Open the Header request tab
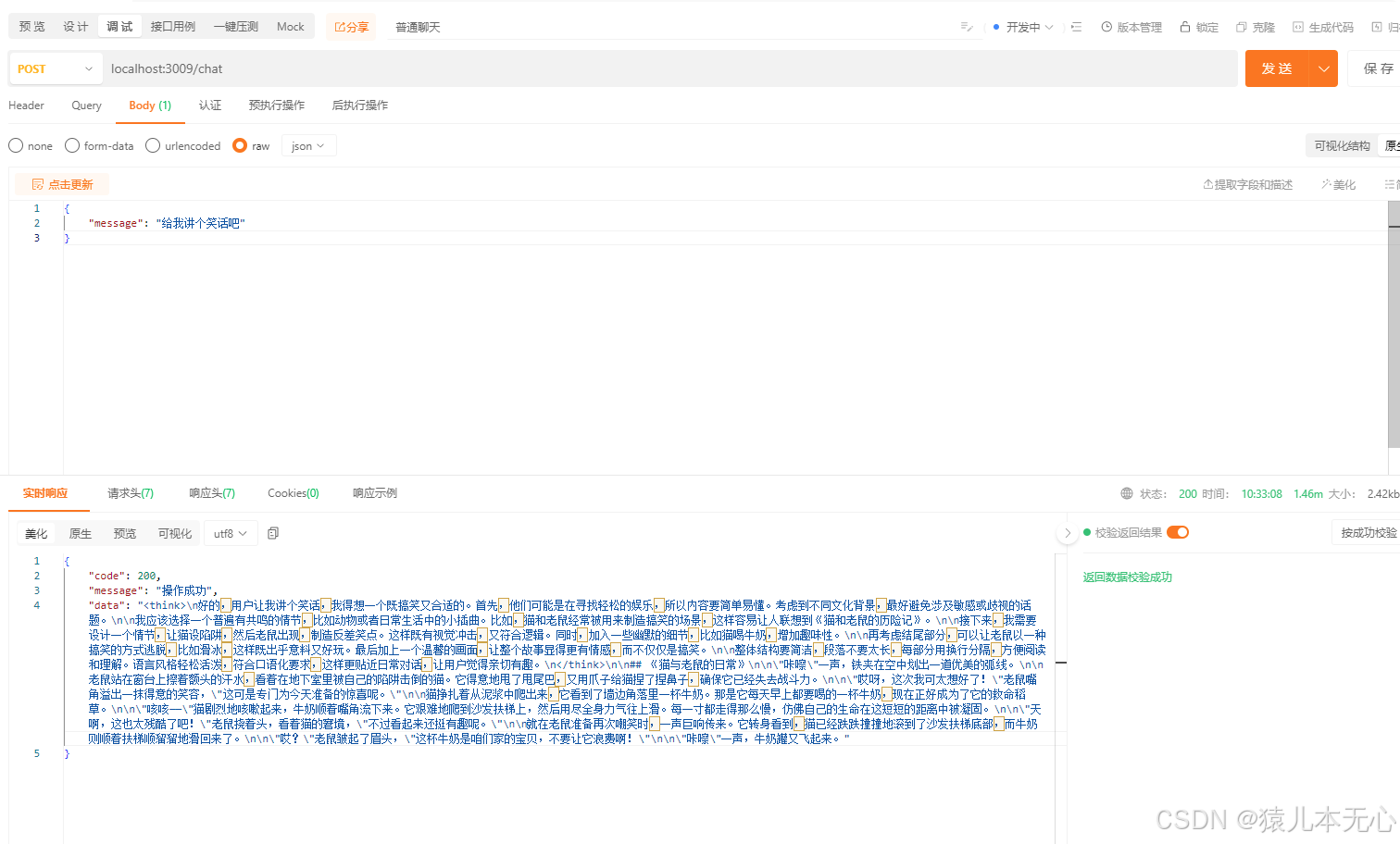Screen dimensions: 1400x844 [26, 105]
